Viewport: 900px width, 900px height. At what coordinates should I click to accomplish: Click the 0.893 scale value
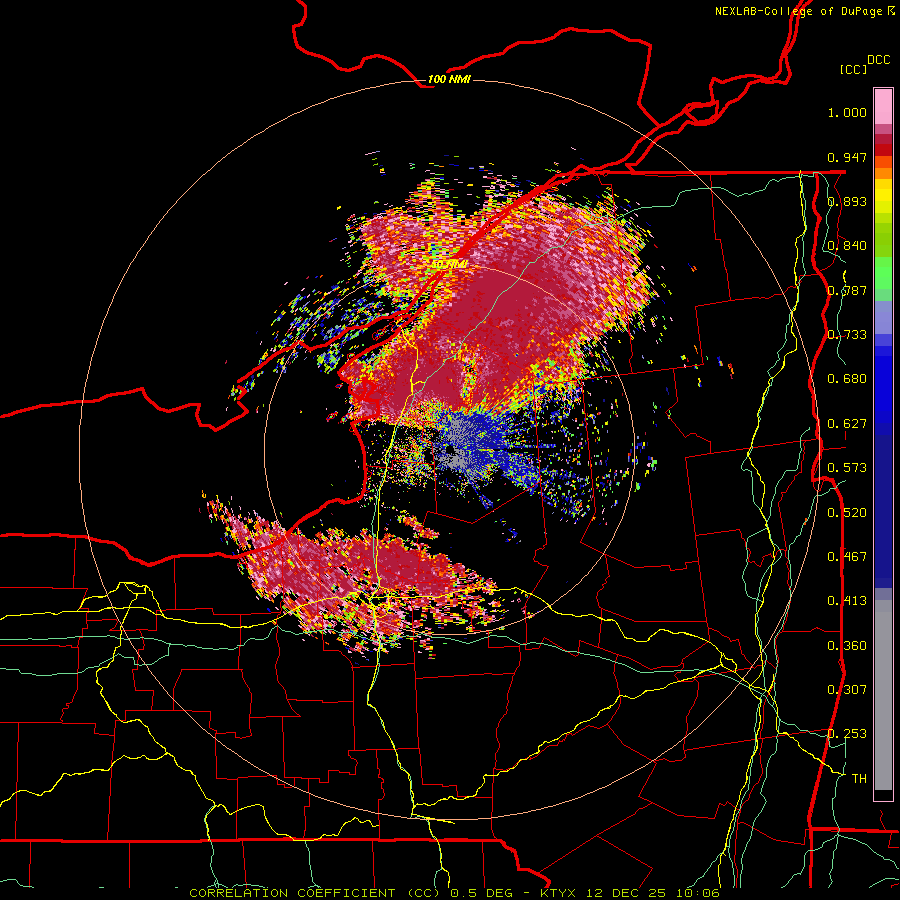(x=847, y=201)
